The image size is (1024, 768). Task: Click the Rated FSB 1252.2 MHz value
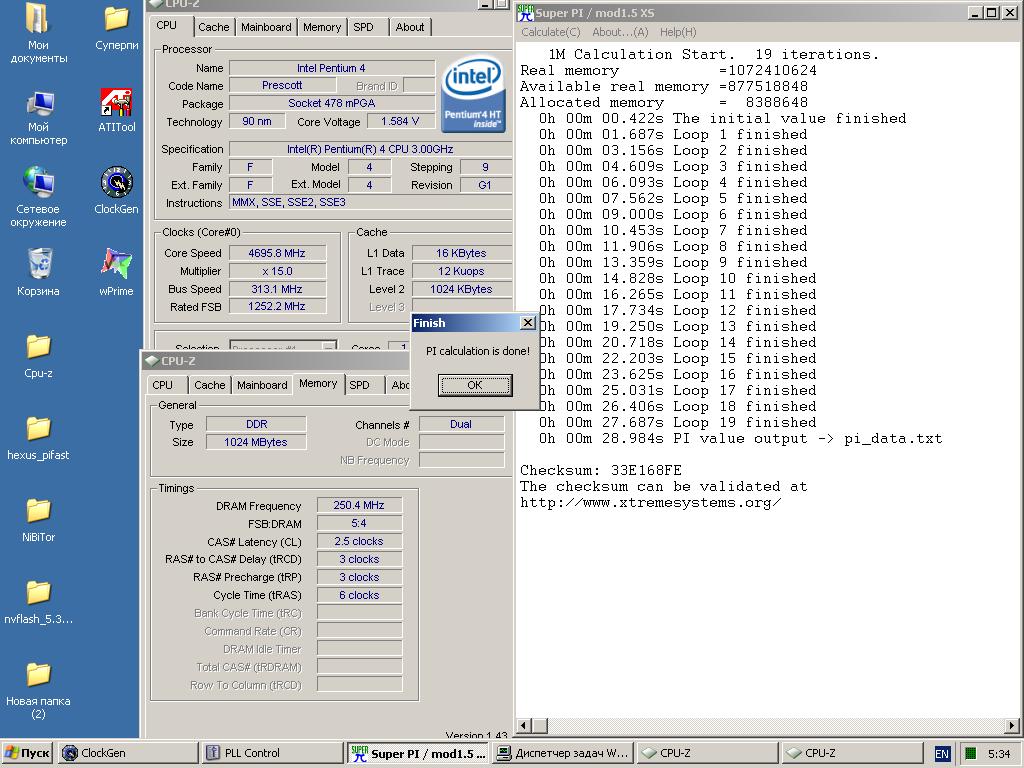tap(277, 306)
